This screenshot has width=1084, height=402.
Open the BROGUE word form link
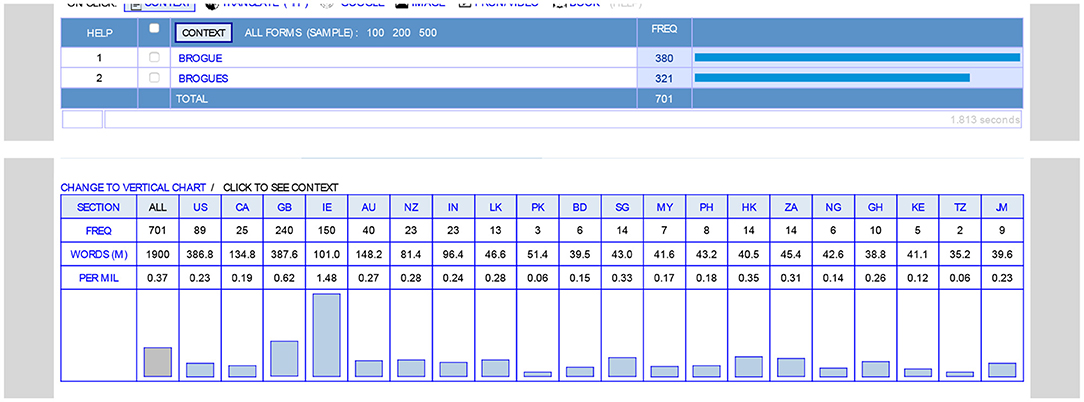click(200, 59)
